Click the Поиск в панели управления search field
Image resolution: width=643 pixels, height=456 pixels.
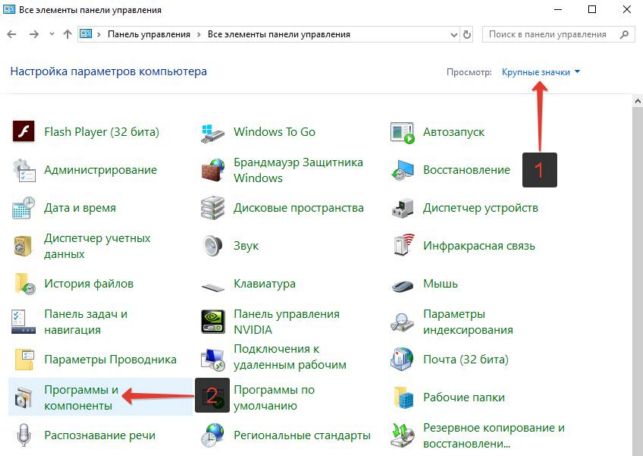[558, 34]
